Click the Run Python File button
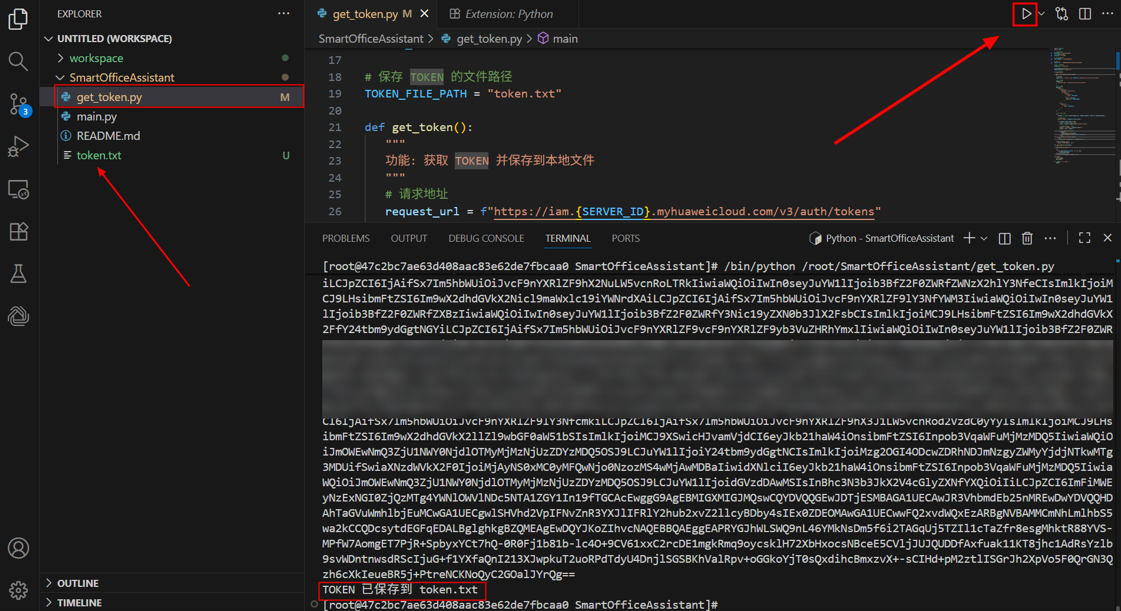The width and height of the screenshot is (1121, 611). click(1025, 14)
